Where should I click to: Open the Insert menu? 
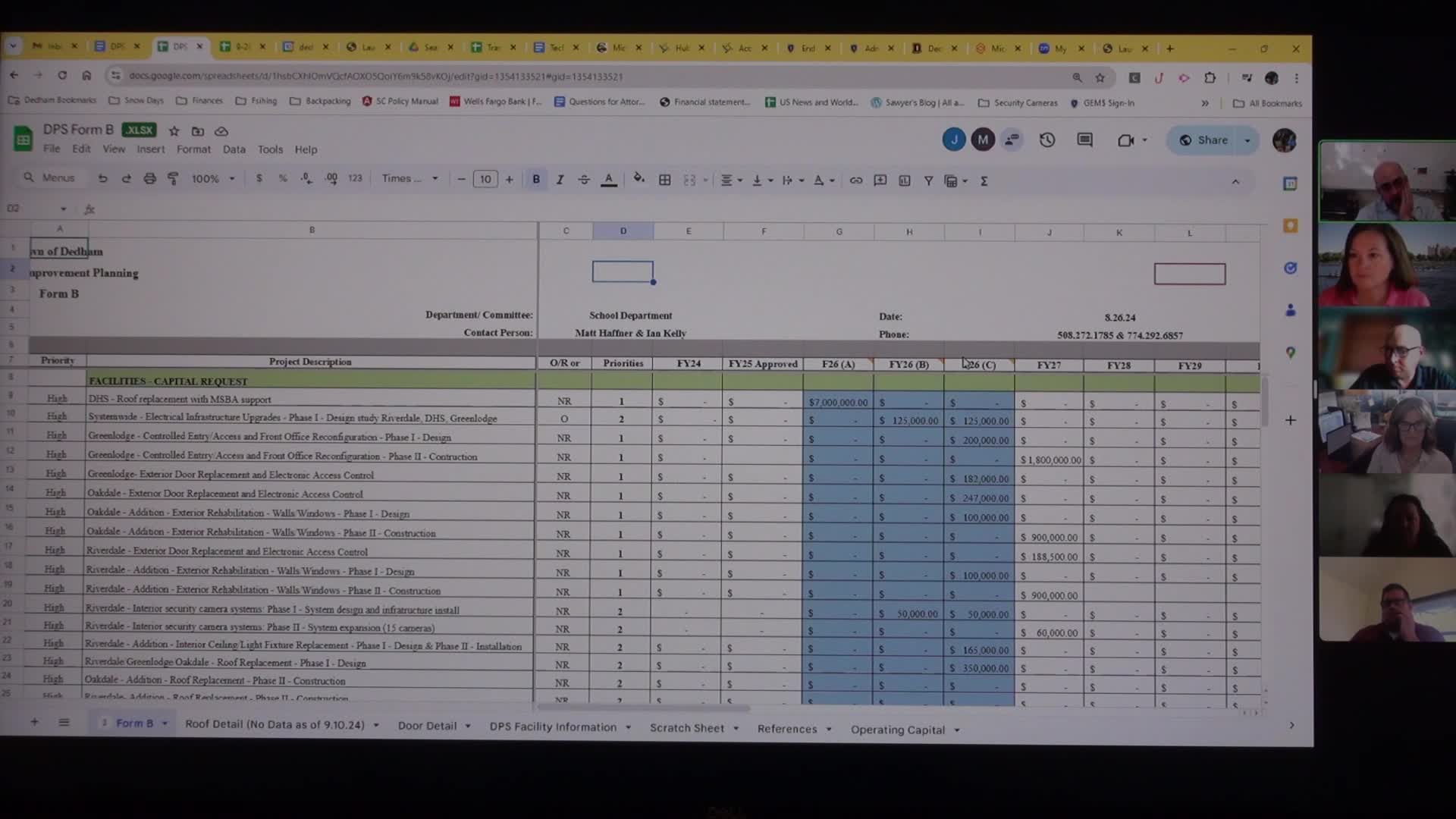(150, 149)
